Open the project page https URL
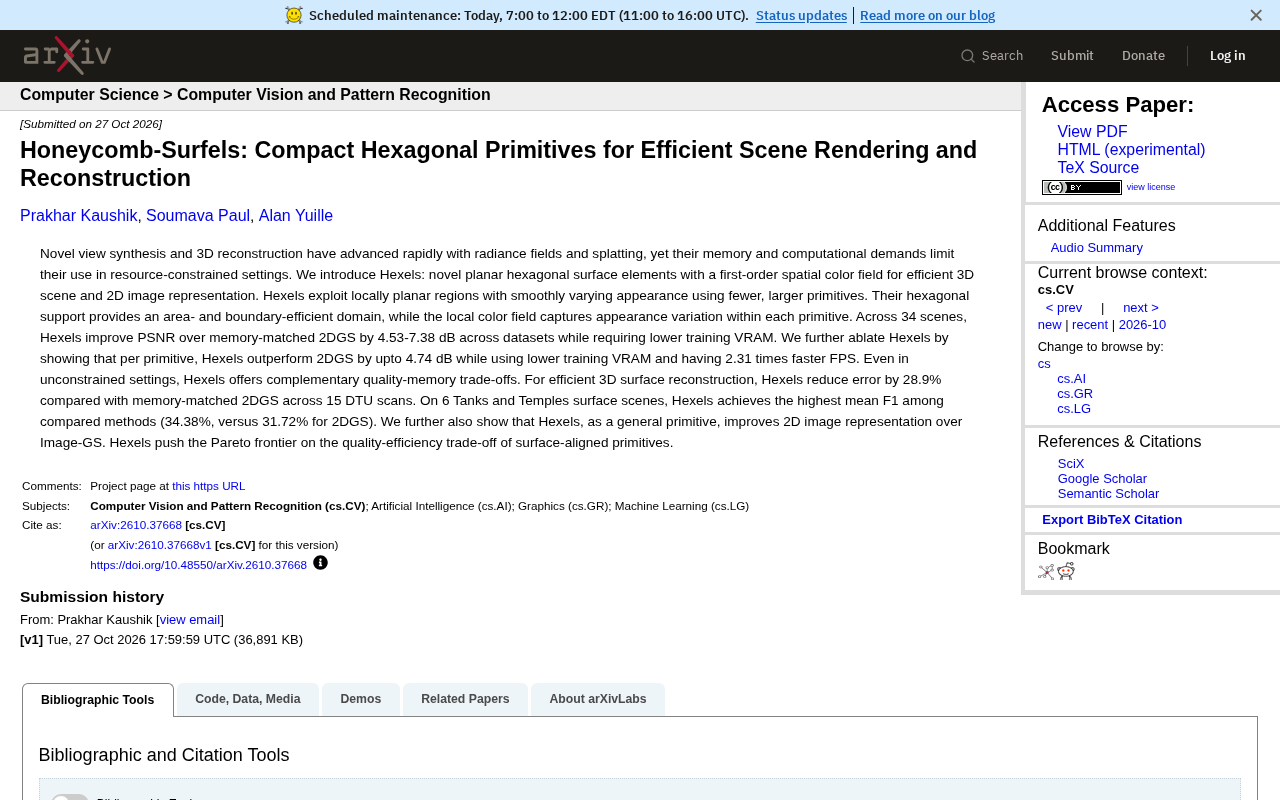The width and height of the screenshot is (1280, 800). coord(208,486)
